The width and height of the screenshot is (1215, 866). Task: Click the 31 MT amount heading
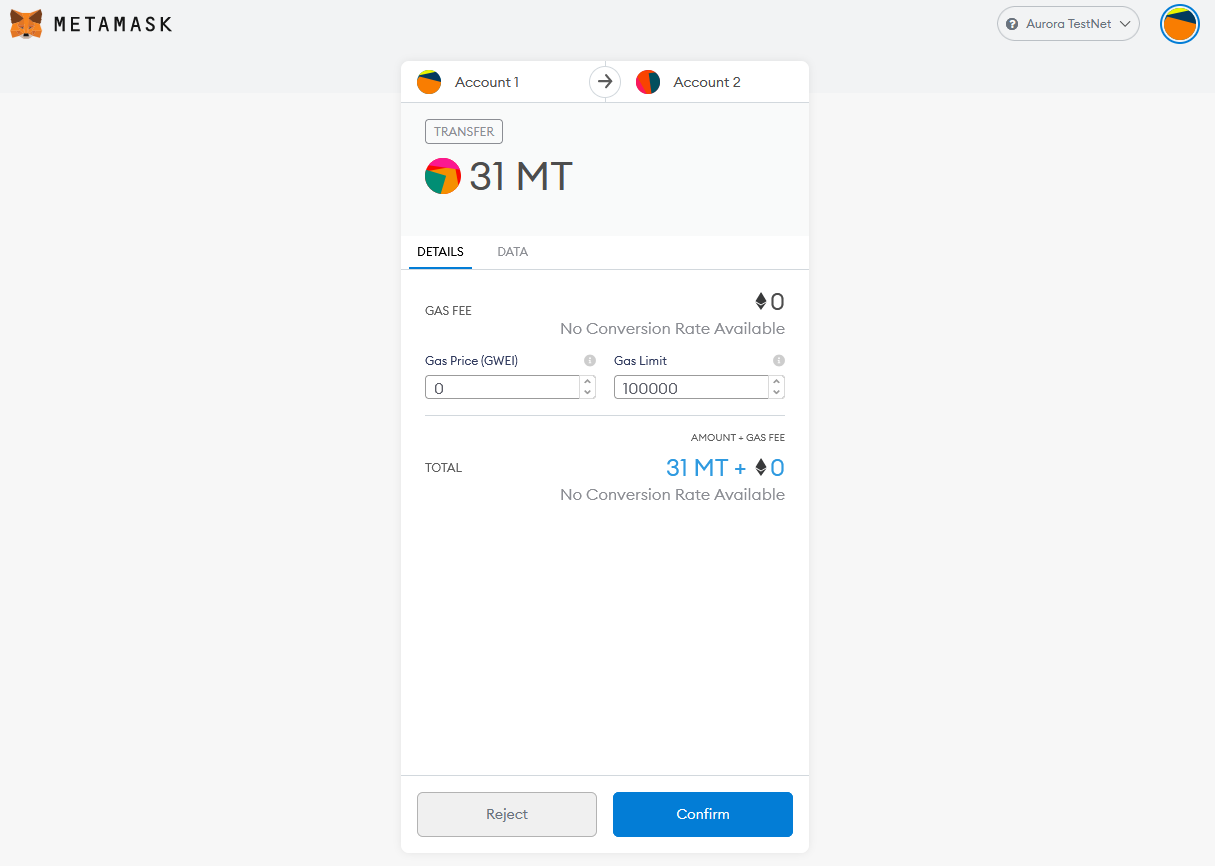pos(521,177)
